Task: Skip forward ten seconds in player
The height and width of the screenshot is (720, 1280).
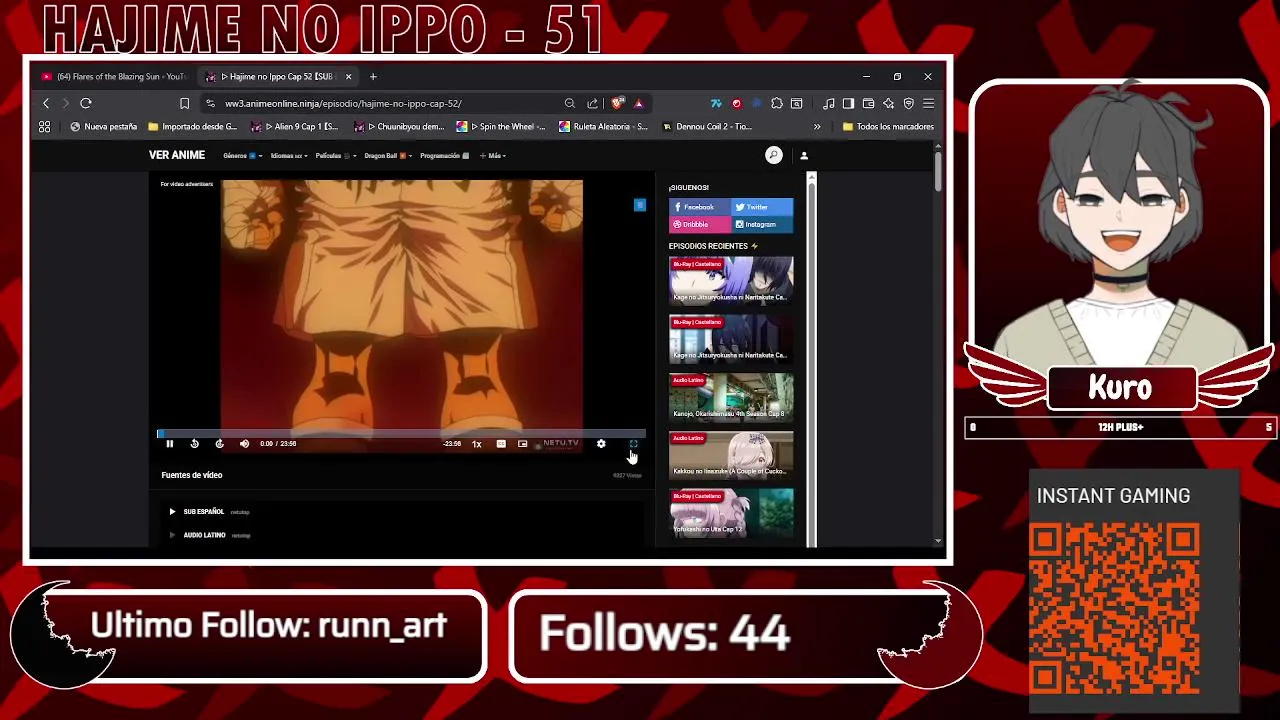Action: pyautogui.click(x=219, y=444)
